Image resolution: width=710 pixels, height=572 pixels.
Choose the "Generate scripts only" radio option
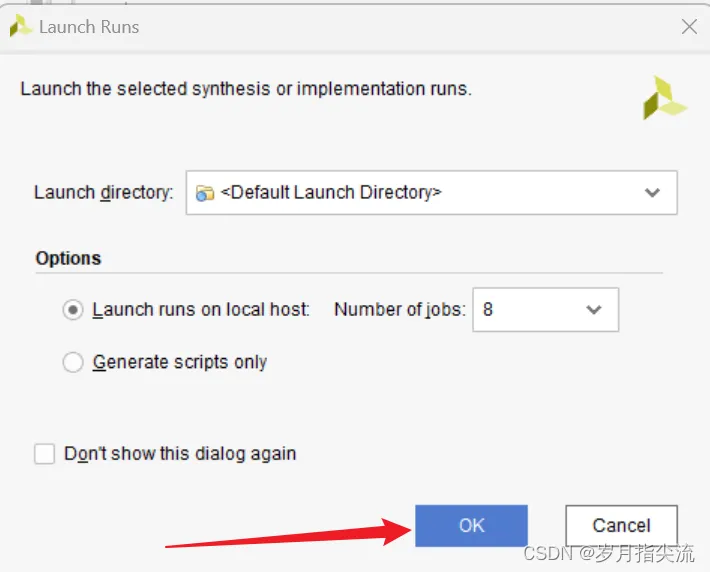point(73,362)
